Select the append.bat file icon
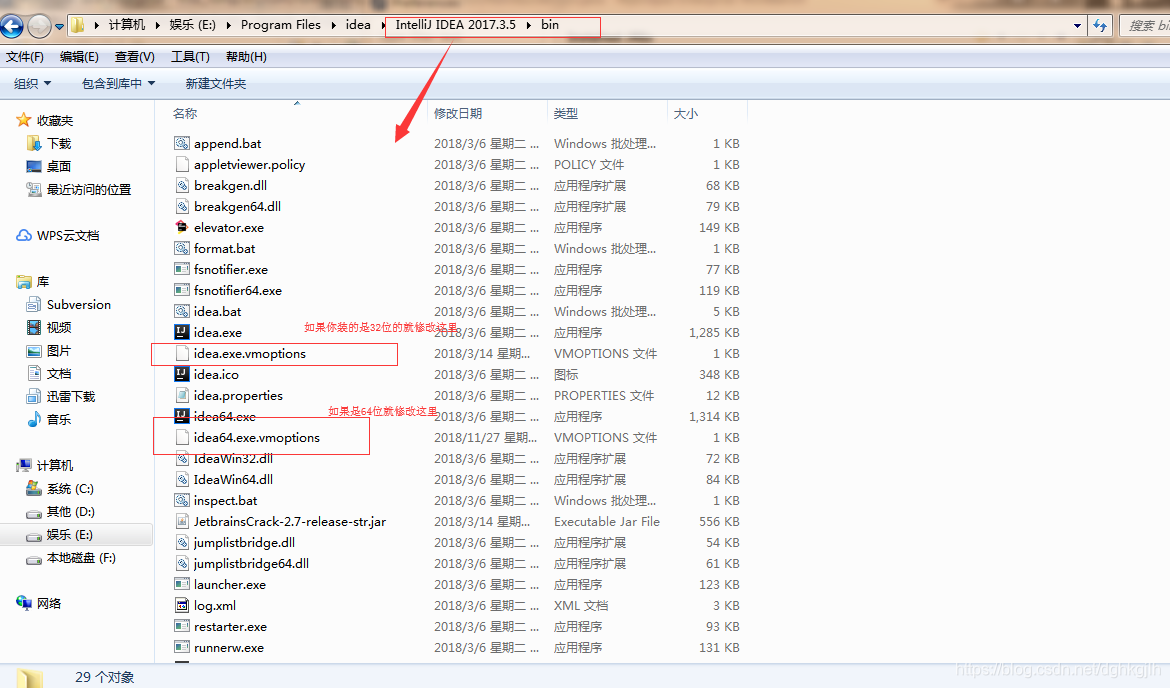This screenshot has height=688, width=1170. click(x=182, y=143)
